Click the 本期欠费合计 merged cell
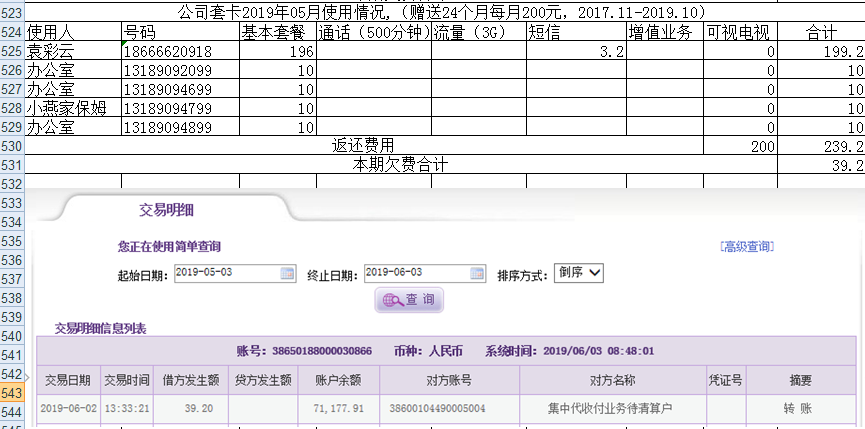 point(400,164)
